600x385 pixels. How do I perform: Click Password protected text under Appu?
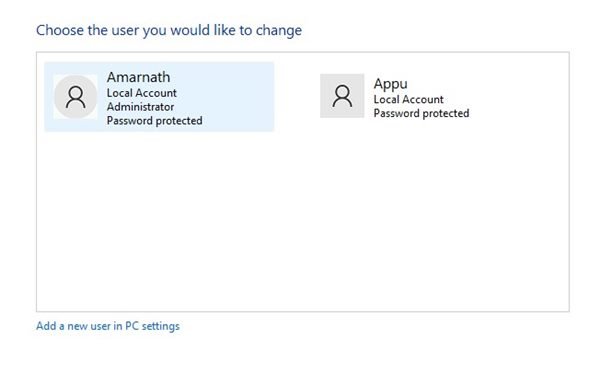click(x=421, y=113)
